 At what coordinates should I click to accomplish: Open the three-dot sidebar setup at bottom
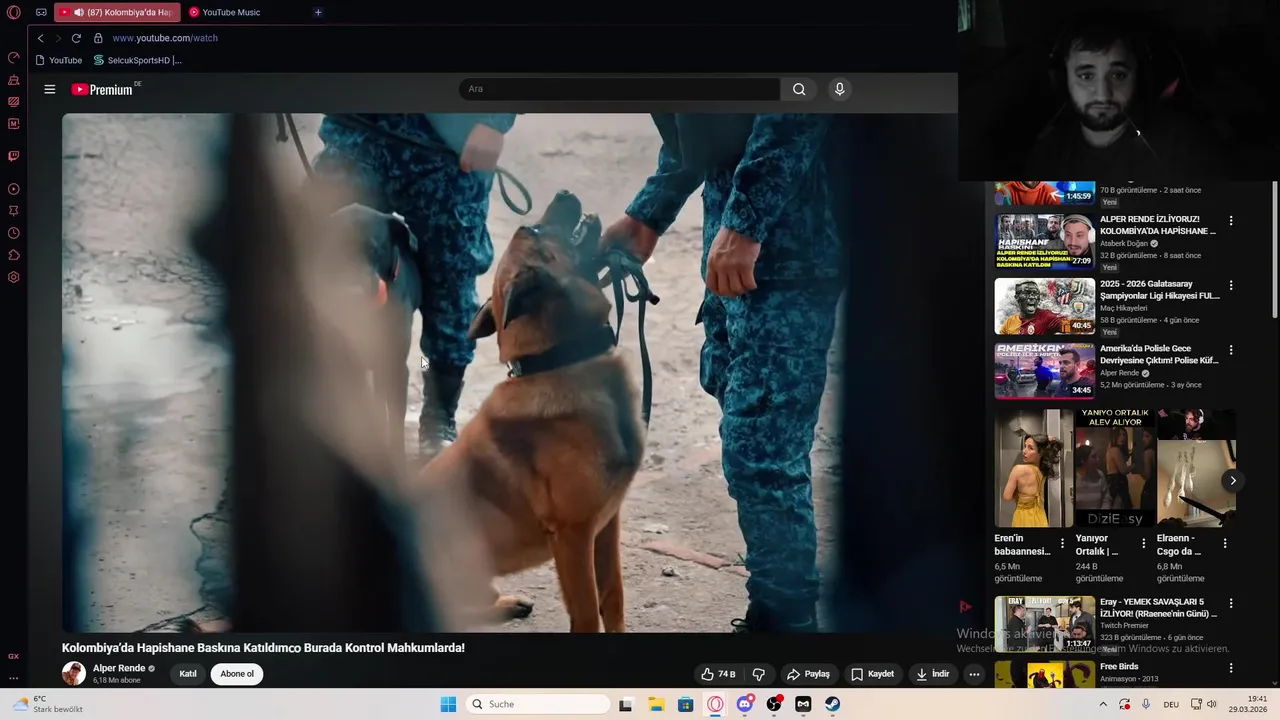point(14,678)
